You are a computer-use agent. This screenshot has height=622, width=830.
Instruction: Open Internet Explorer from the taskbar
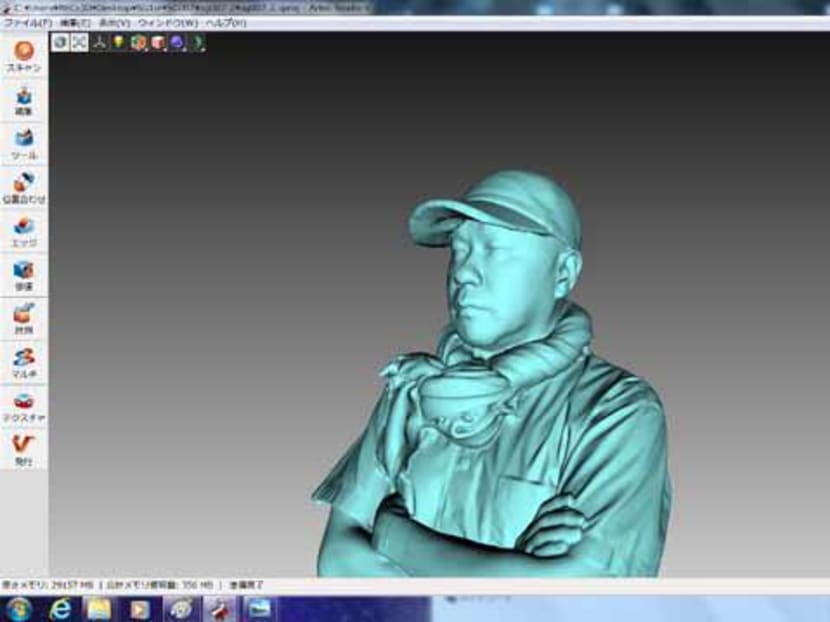(59, 608)
